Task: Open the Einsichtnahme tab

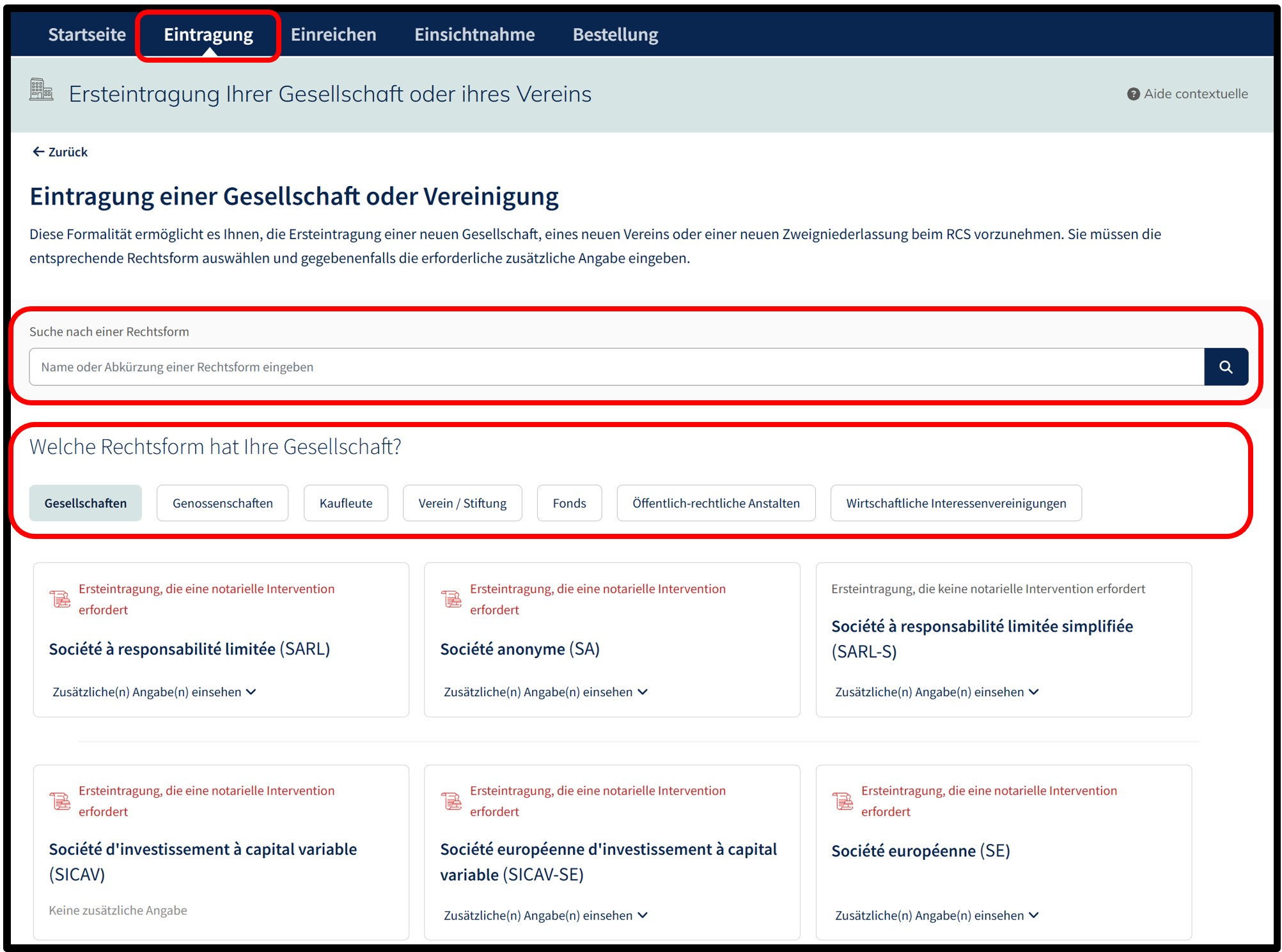Action: coord(474,35)
